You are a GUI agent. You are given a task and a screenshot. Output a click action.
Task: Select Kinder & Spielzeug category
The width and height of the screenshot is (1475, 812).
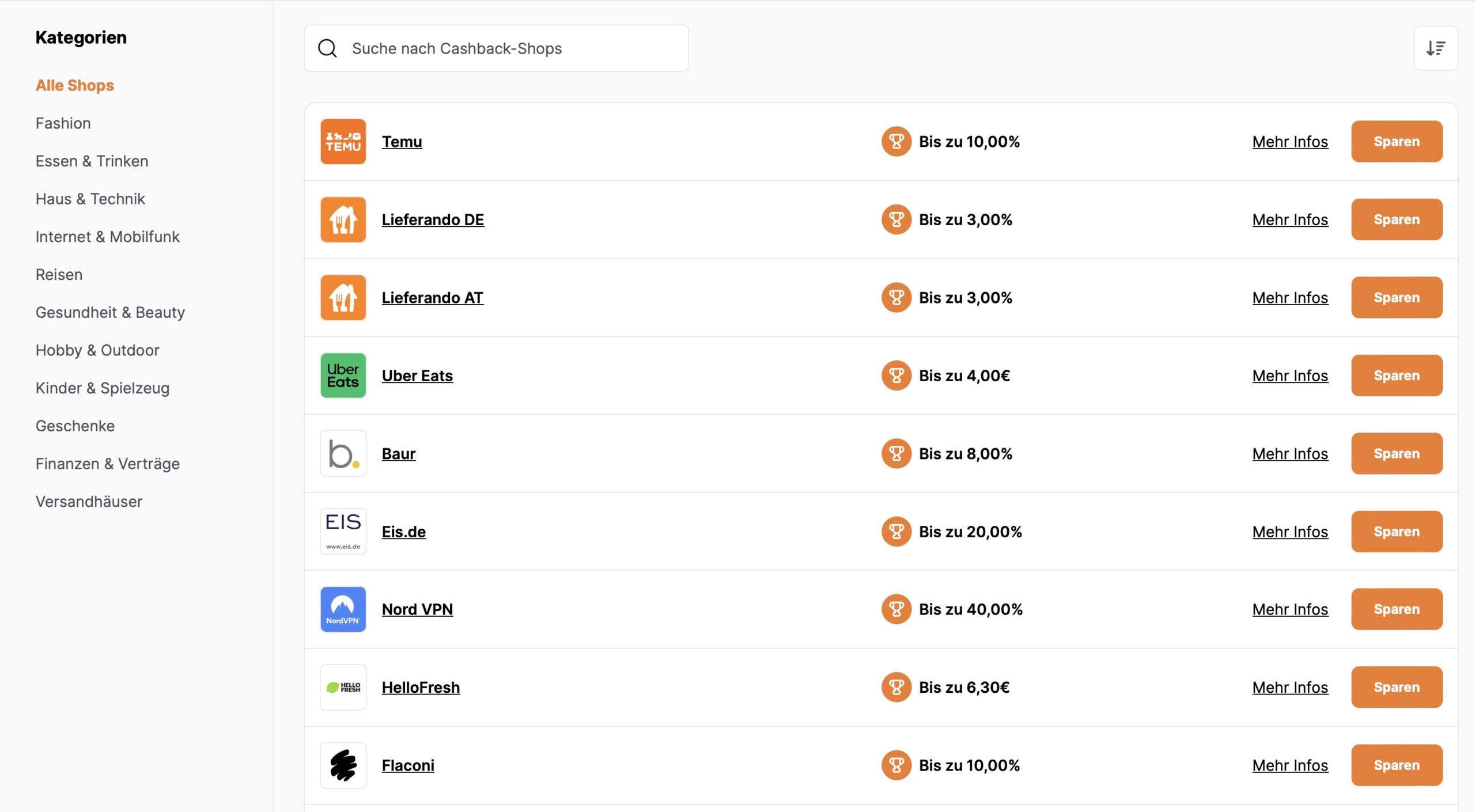click(103, 388)
